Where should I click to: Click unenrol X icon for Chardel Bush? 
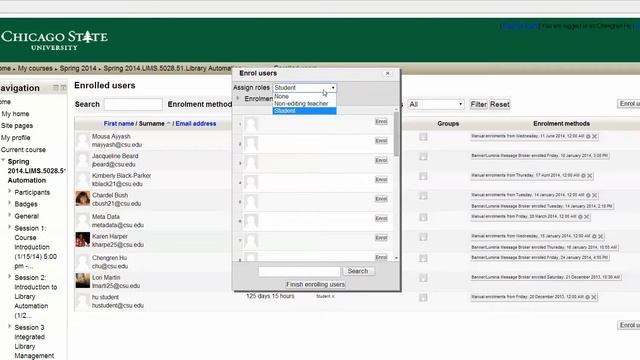(594, 195)
